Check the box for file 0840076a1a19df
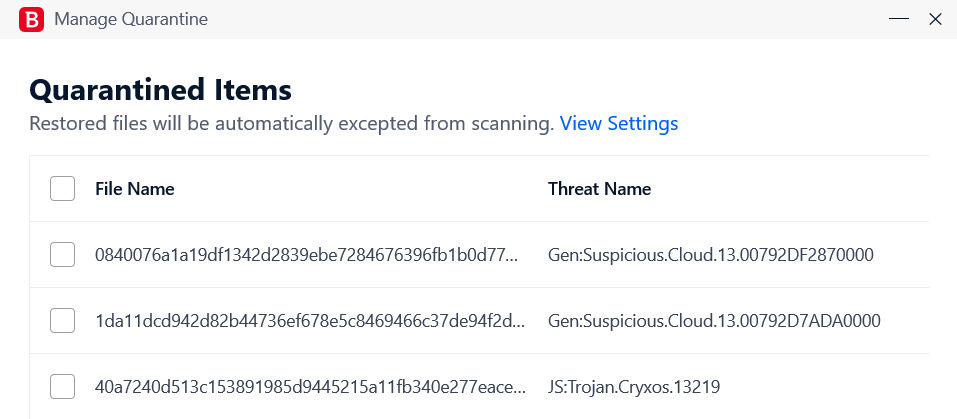Viewport: 957px width, 419px height. point(62,254)
